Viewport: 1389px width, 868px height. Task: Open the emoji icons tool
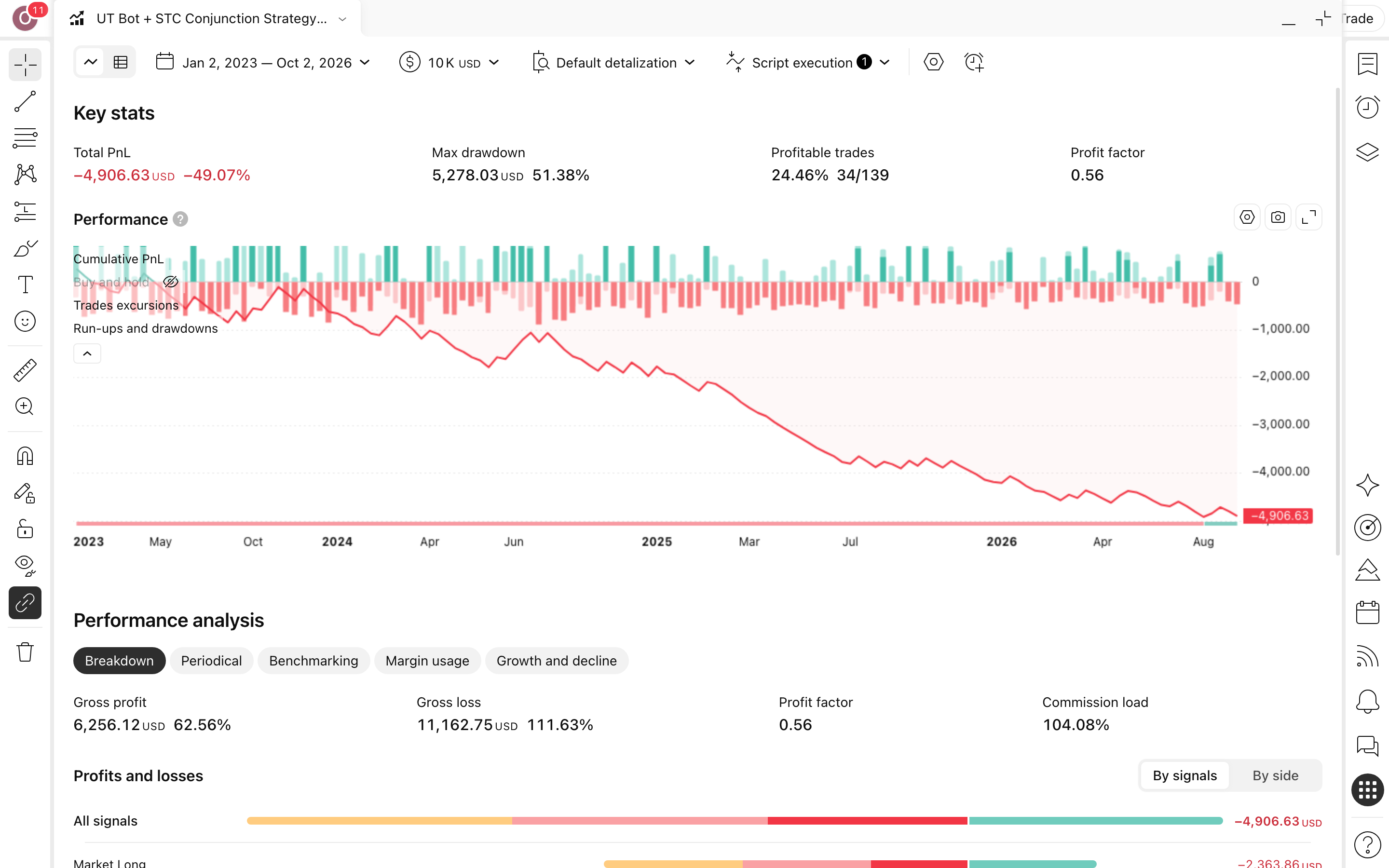coord(25,322)
